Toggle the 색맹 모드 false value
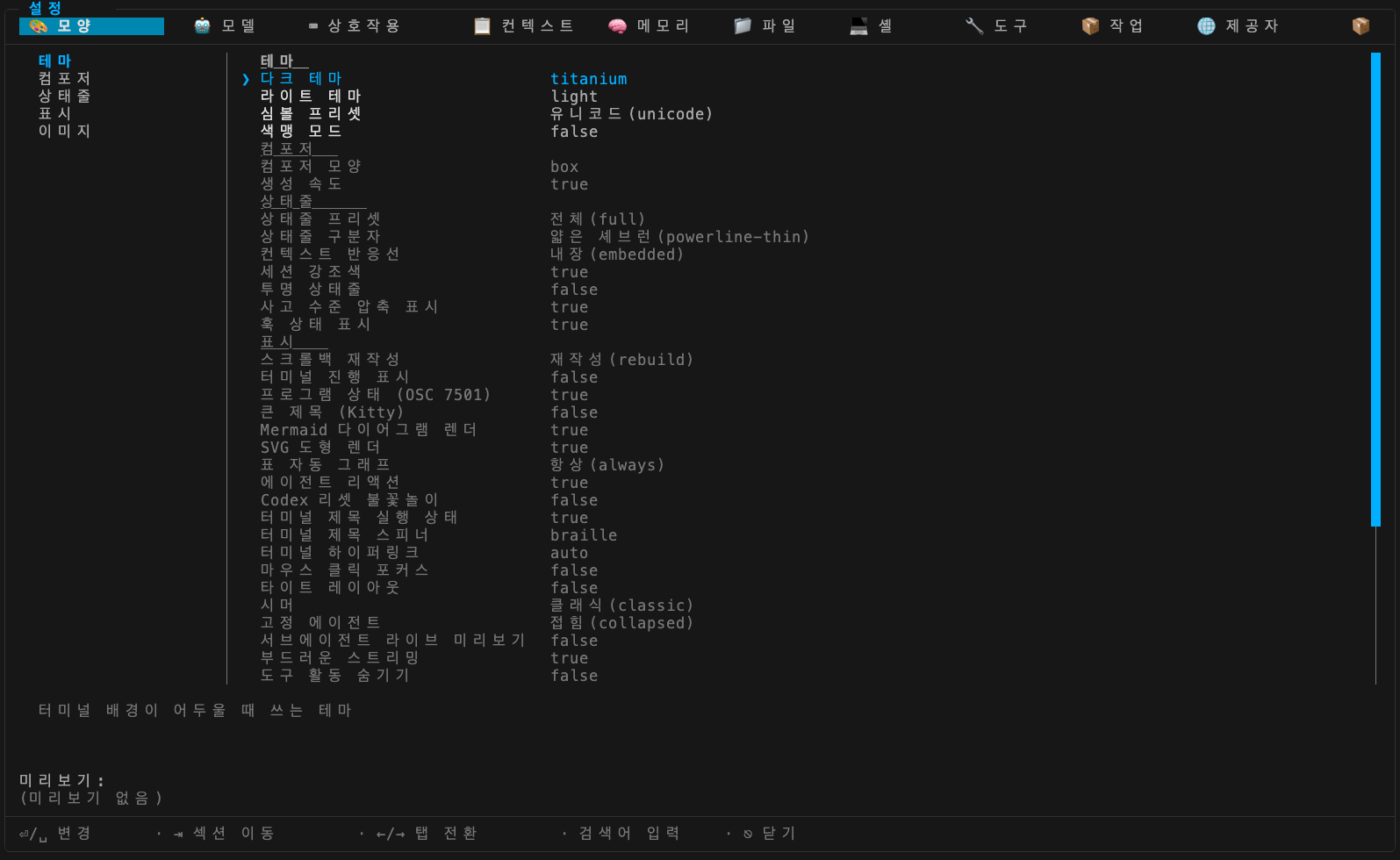The width and height of the screenshot is (1400, 860). pyautogui.click(x=574, y=132)
